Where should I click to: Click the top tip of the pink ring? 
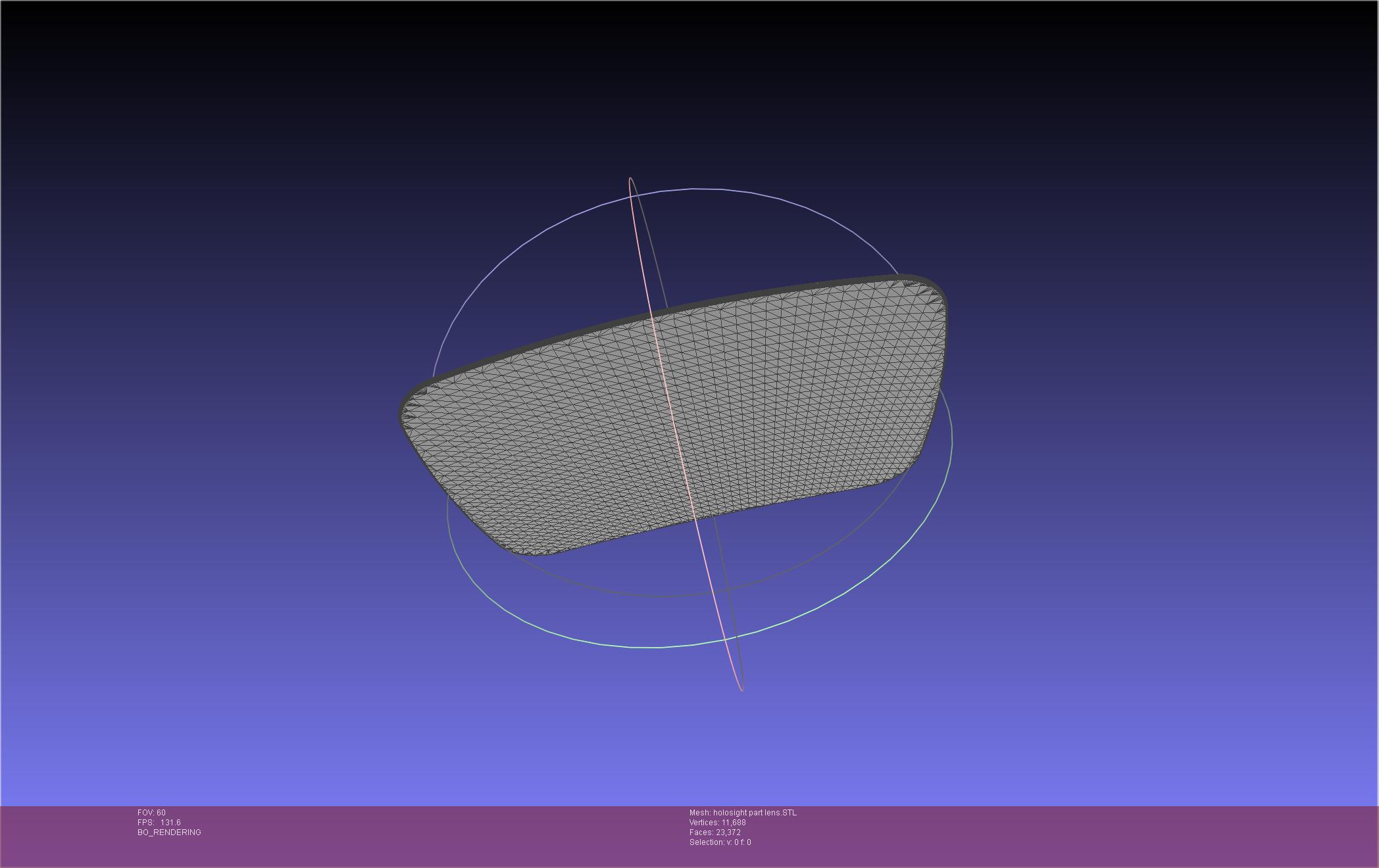click(x=630, y=178)
